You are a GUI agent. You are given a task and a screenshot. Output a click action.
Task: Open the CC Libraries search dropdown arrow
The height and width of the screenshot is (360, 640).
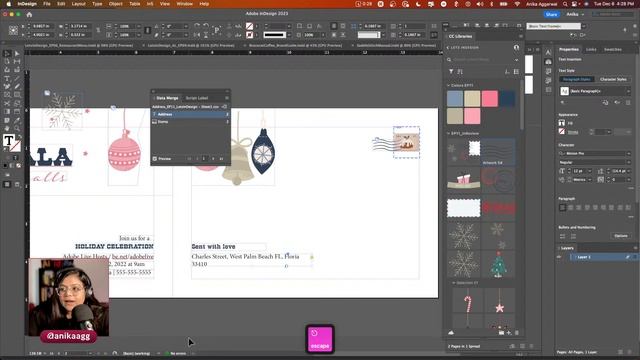click(516, 60)
